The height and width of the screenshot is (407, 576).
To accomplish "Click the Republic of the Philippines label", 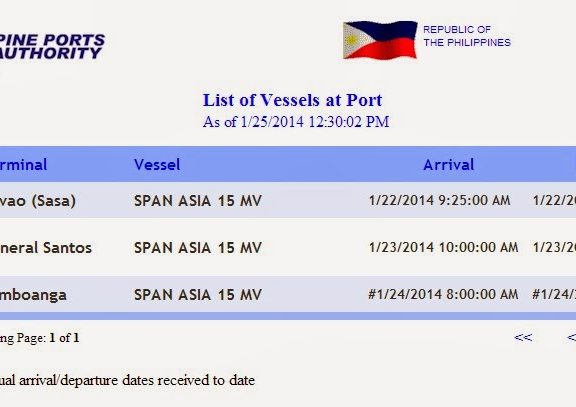I will pos(467,36).
